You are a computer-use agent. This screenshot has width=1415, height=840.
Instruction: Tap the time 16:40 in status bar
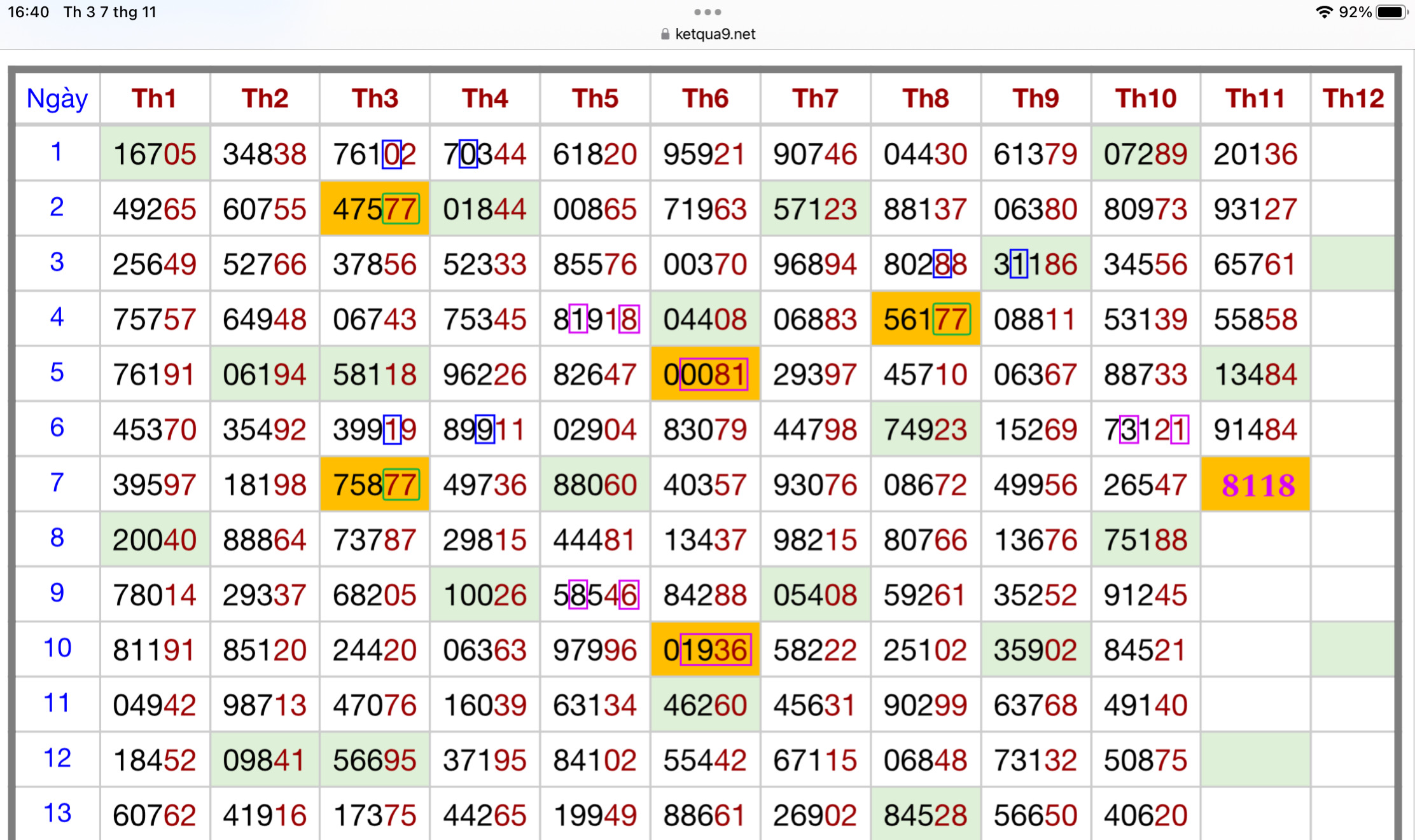(28, 12)
